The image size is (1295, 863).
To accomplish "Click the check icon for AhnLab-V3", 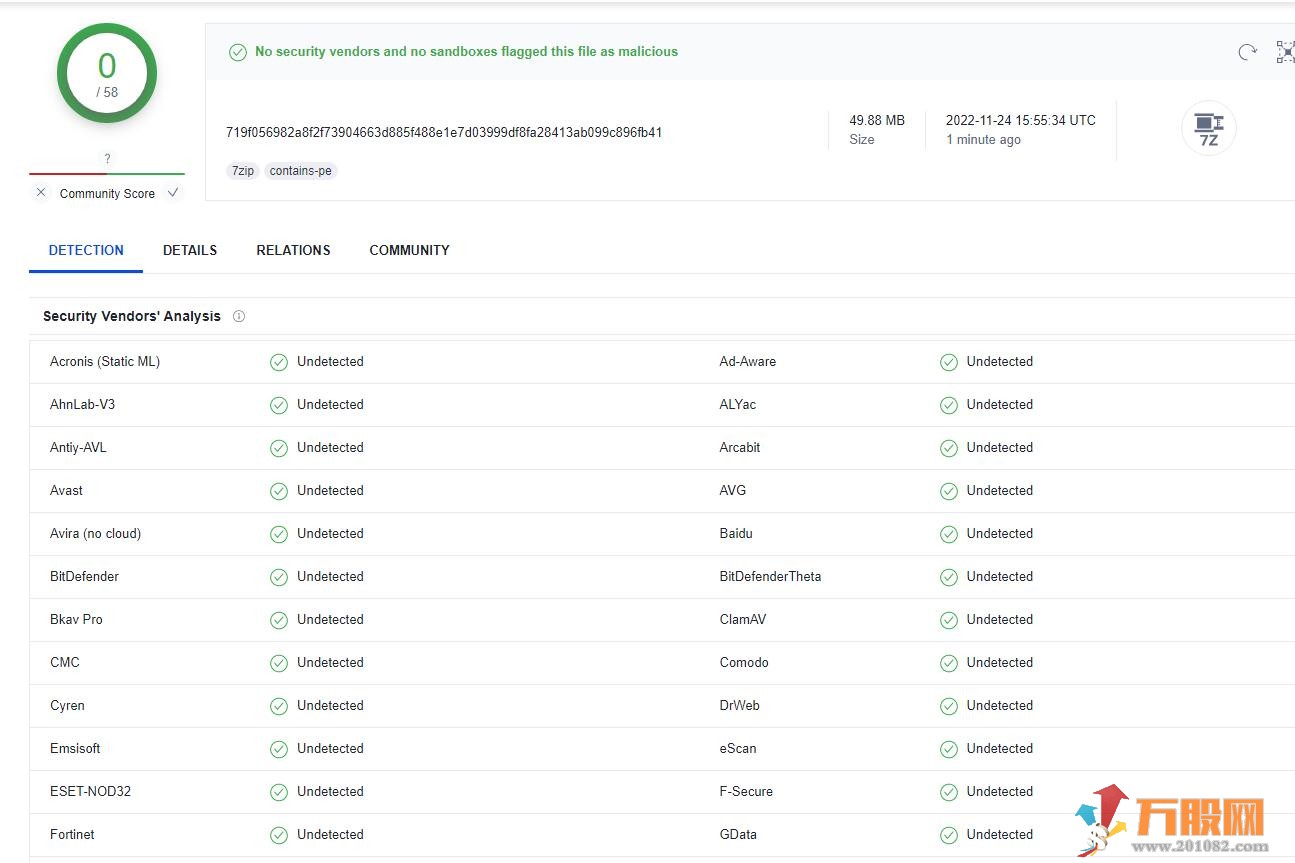I will 279,405.
